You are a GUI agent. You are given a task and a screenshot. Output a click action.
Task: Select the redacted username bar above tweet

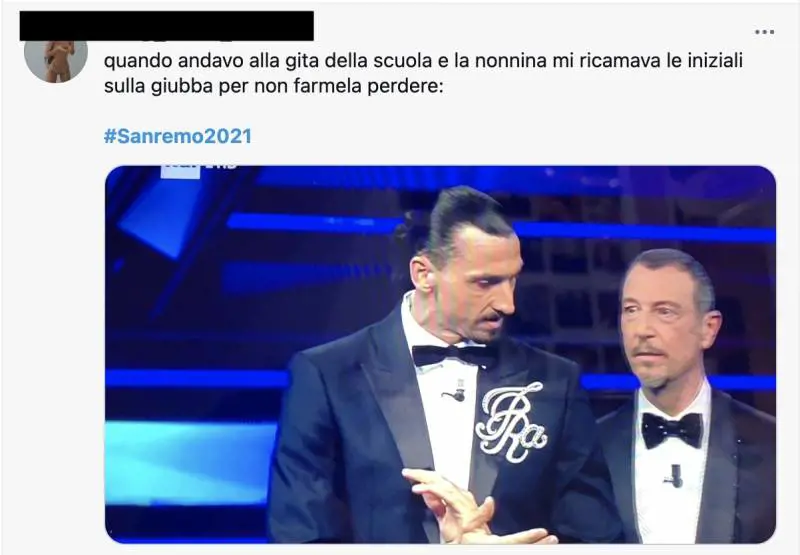pos(166,26)
